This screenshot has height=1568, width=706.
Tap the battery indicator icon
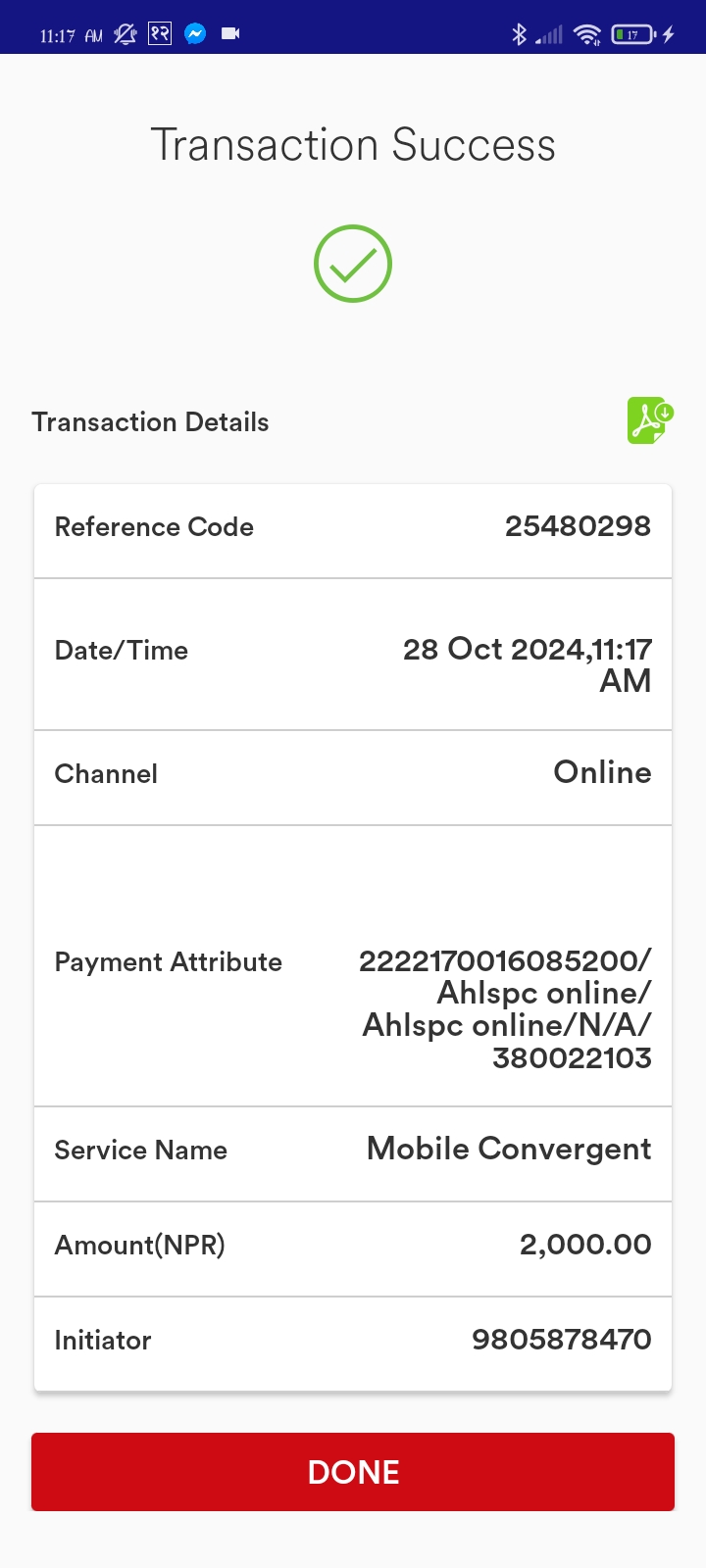pyautogui.click(x=633, y=34)
